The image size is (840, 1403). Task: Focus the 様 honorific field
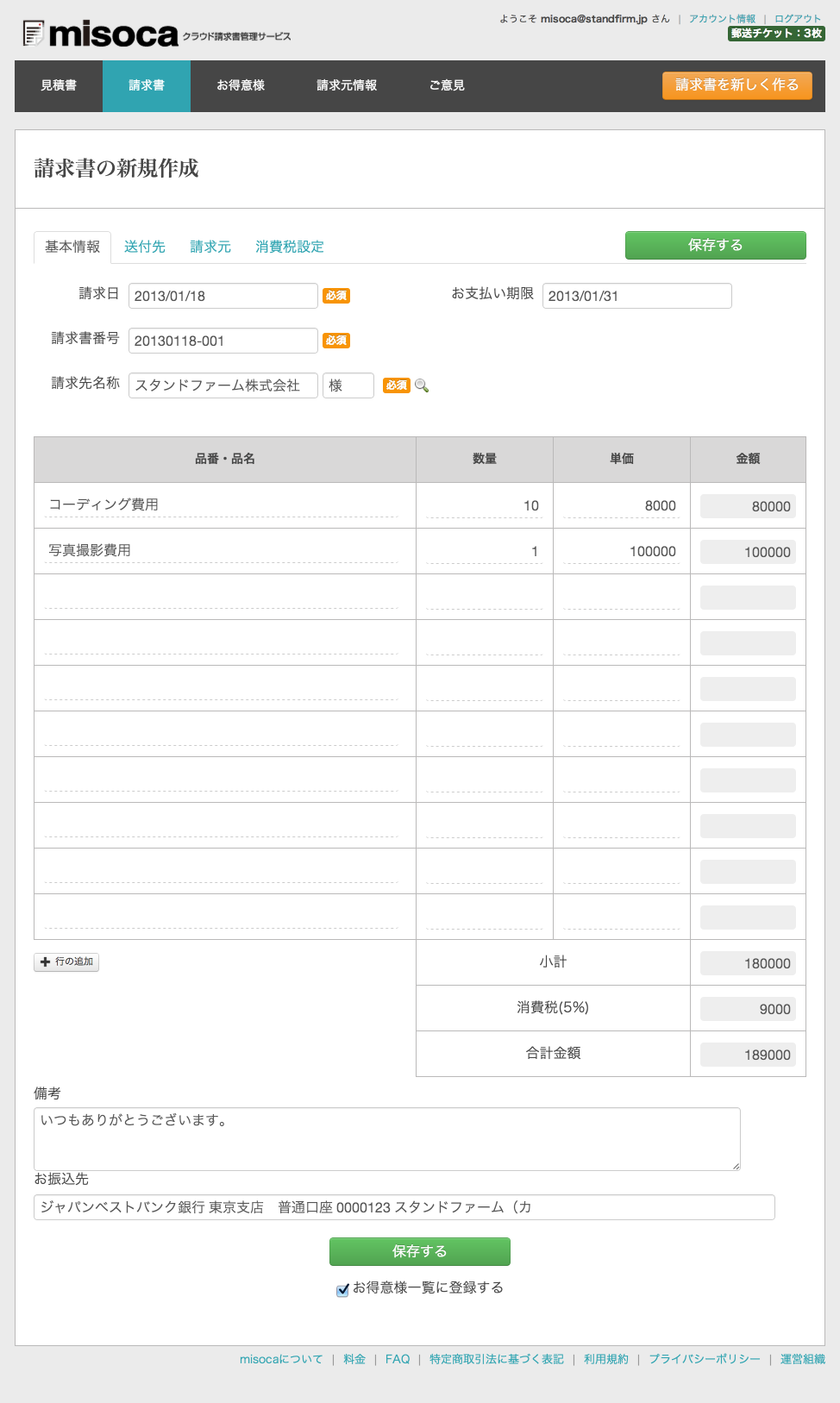coord(348,385)
